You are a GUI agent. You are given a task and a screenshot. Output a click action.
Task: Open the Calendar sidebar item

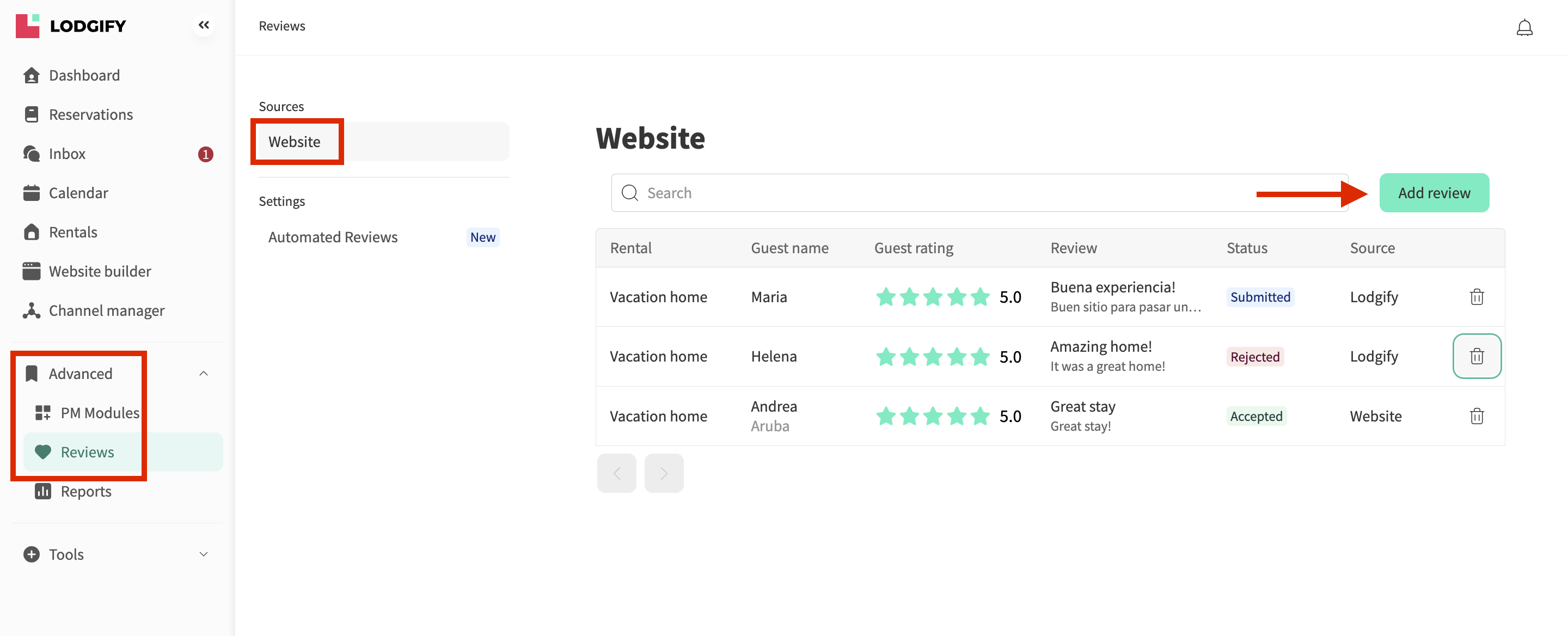pyautogui.click(x=78, y=193)
